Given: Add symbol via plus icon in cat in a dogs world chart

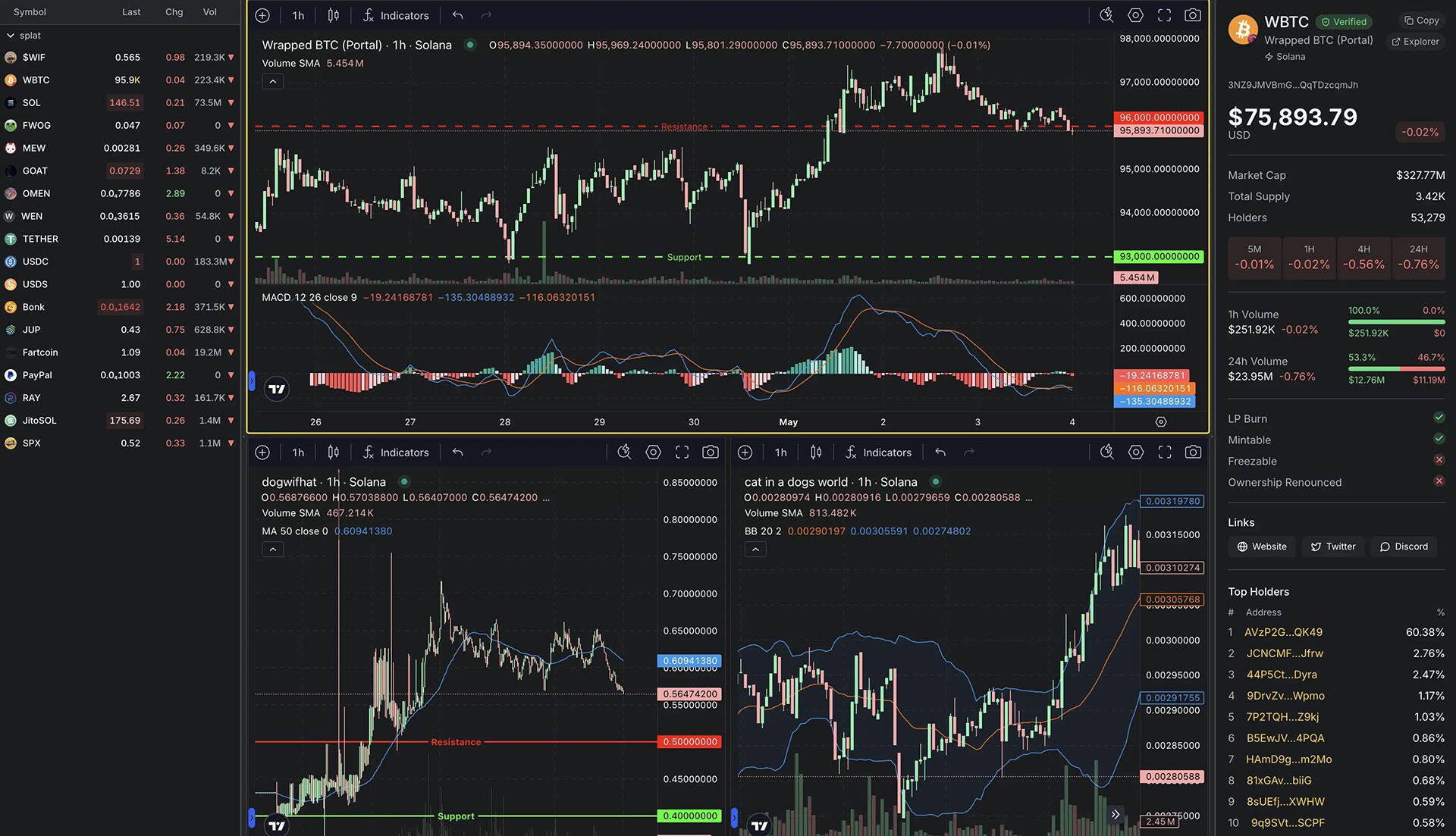Looking at the screenshot, I should (x=745, y=452).
